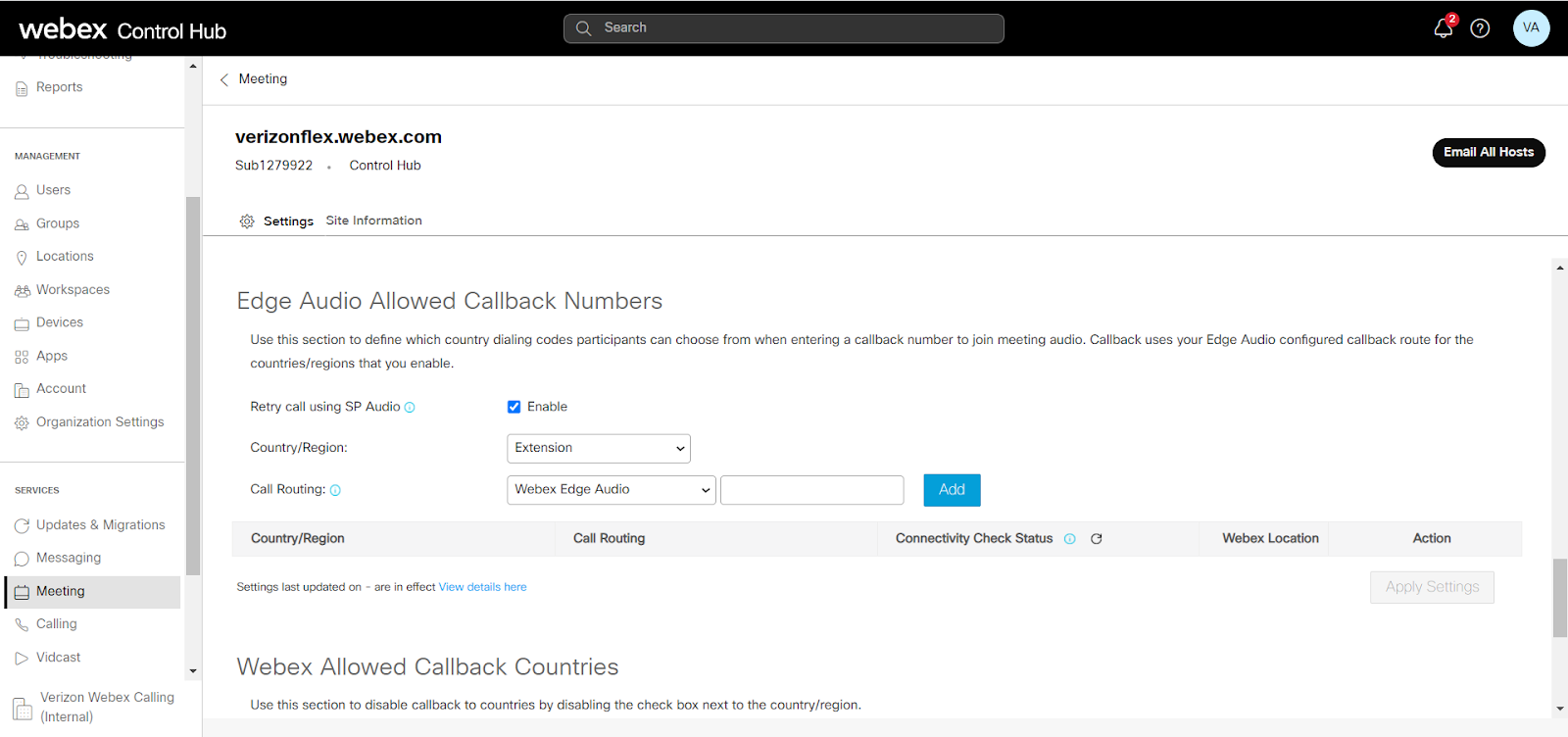Go back using the Meeting chevron
The height and width of the screenshot is (737, 1568).
click(x=224, y=79)
